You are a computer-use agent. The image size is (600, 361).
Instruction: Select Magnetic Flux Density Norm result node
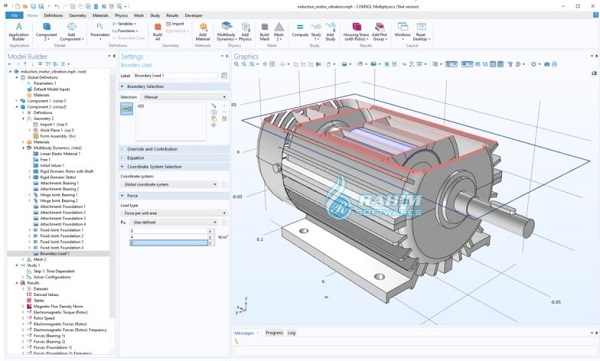pos(57,306)
